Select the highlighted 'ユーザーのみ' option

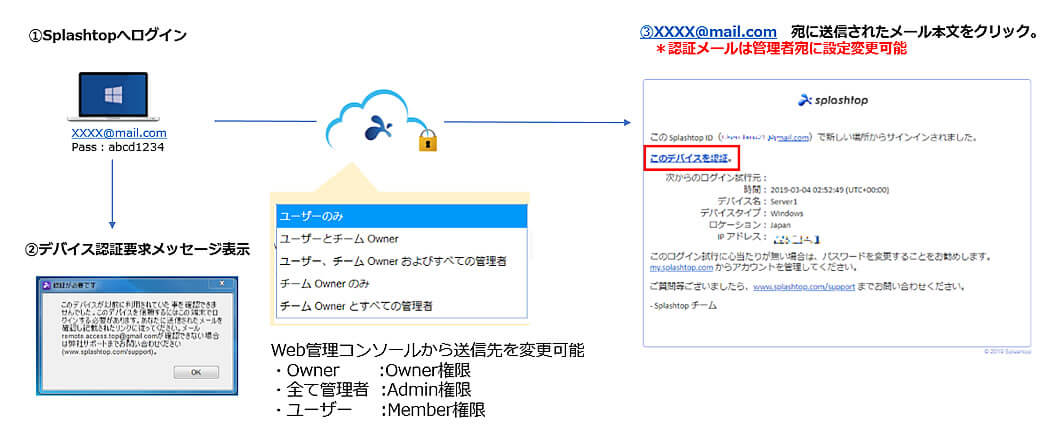[401, 216]
